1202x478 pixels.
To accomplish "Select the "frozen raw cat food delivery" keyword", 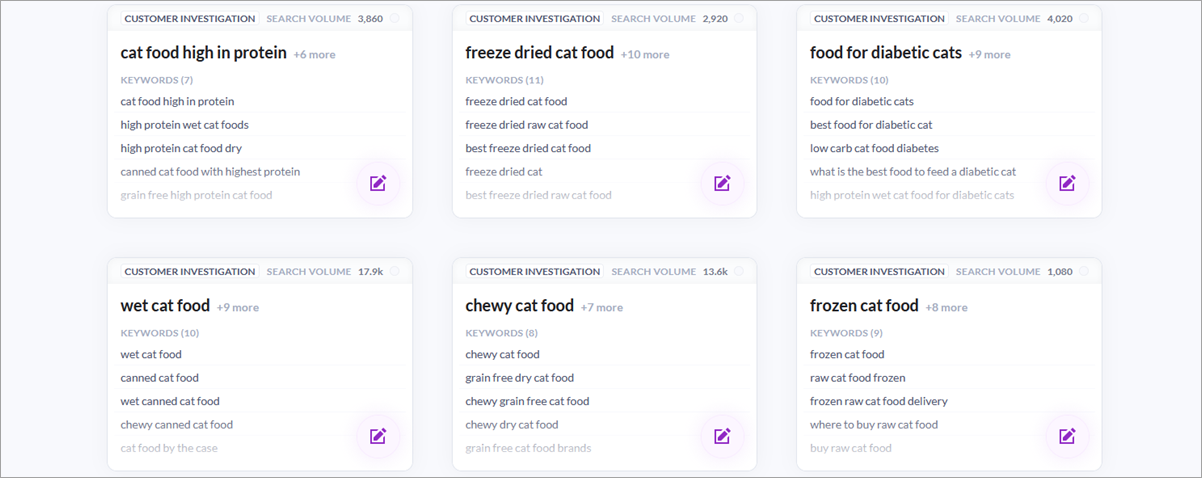I will [878, 401].
